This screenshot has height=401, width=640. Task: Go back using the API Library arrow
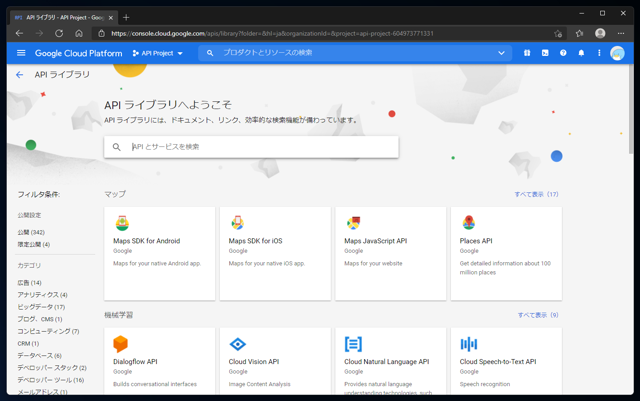pos(19,75)
